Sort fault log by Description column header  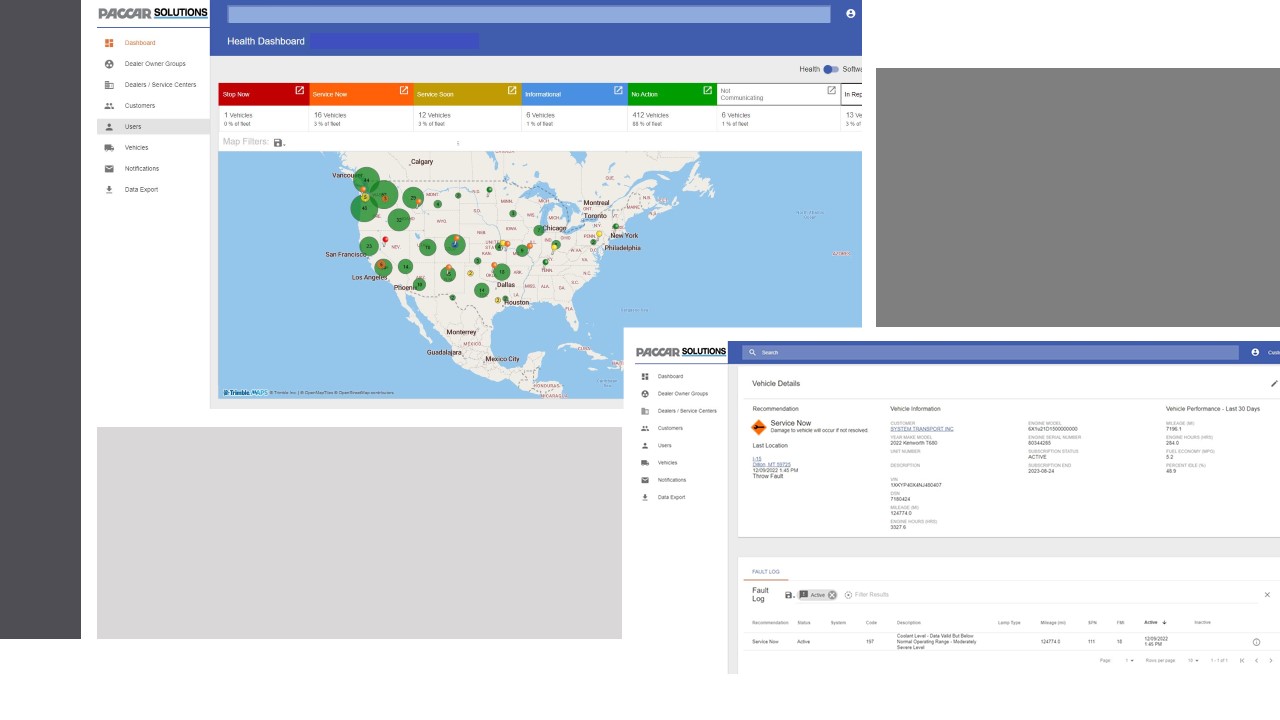tap(909, 622)
